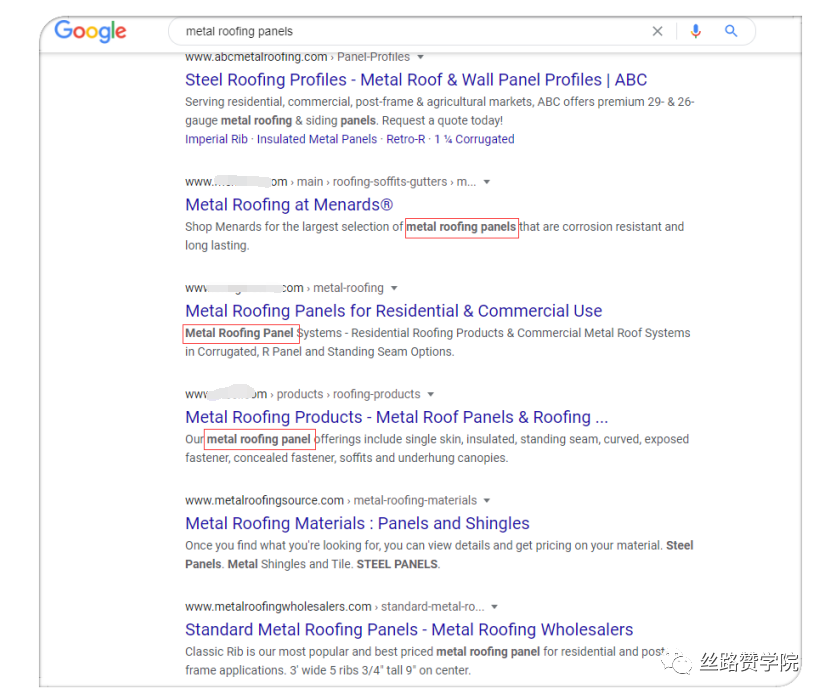Follow the '1 ¼ Corrugated' sitelink

[474, 139]
